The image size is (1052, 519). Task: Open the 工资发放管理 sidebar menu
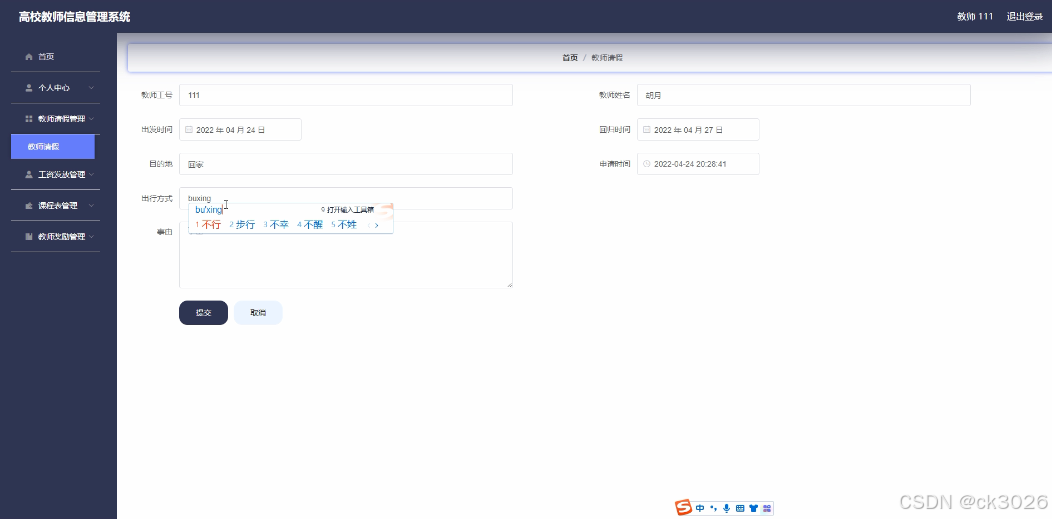(x=55, y=174)
